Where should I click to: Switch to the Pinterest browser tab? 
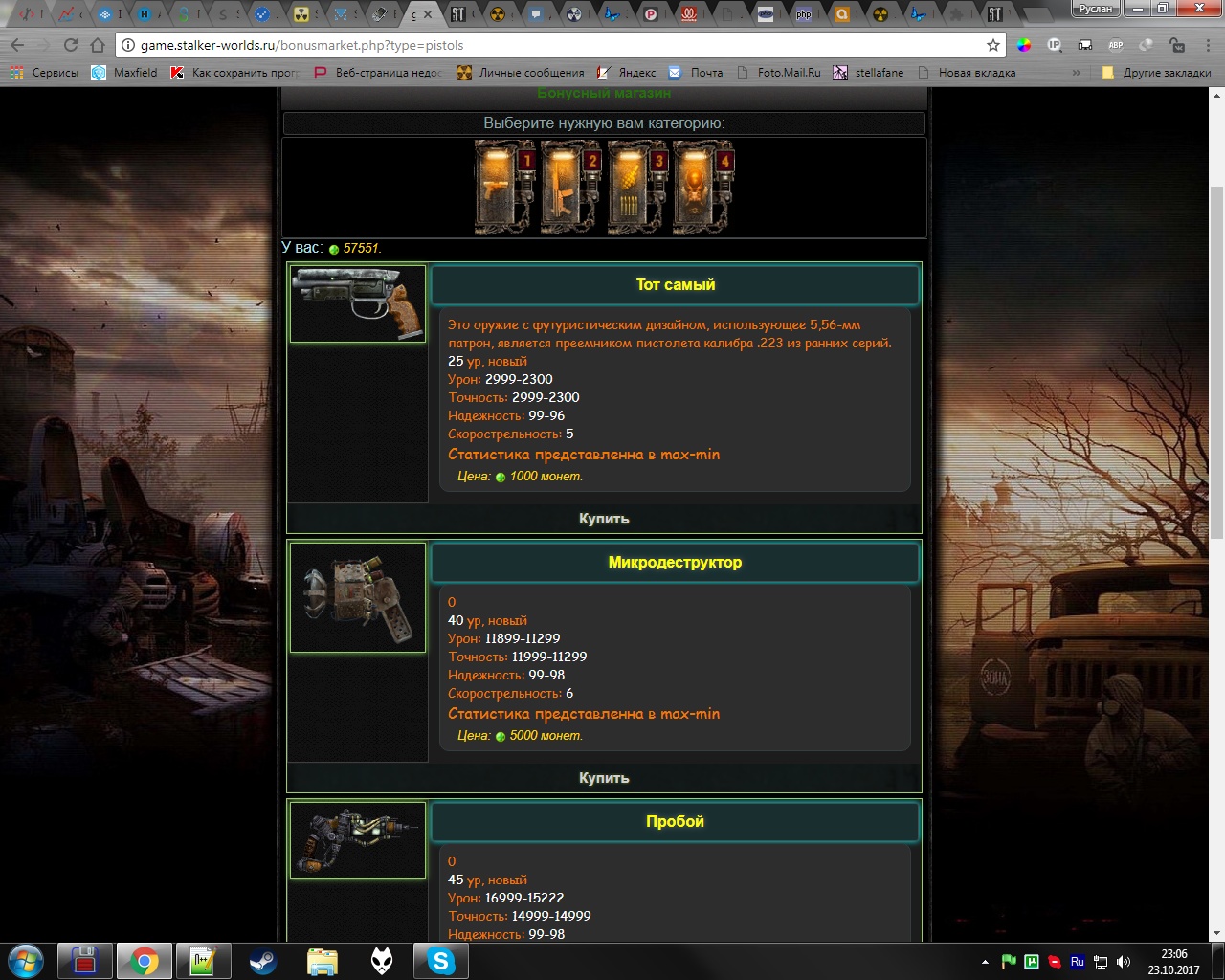[651, 13]
